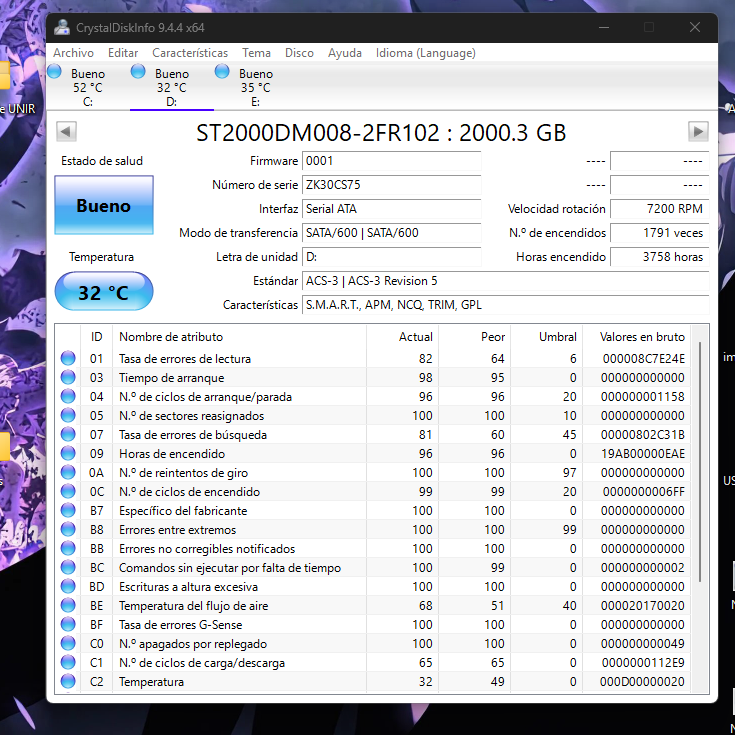Click the Estándar field ACS-3 Revision 5
The image size is (735, 735).
click(x=505, y=281)
